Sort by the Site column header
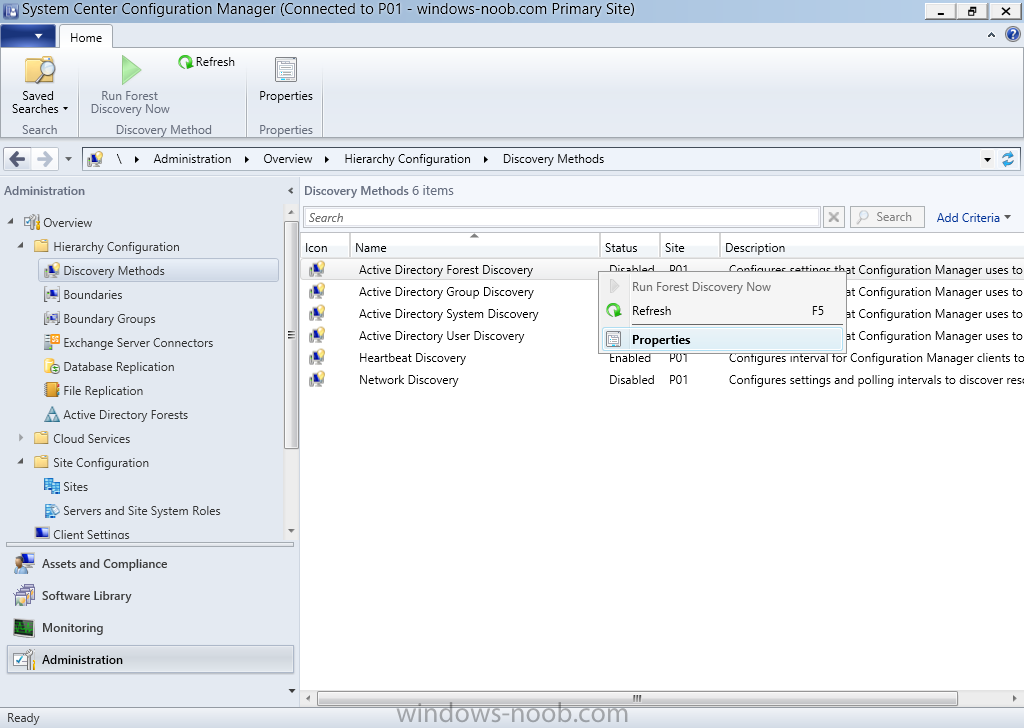The image size is (1024, 728). tap(690, 247)
